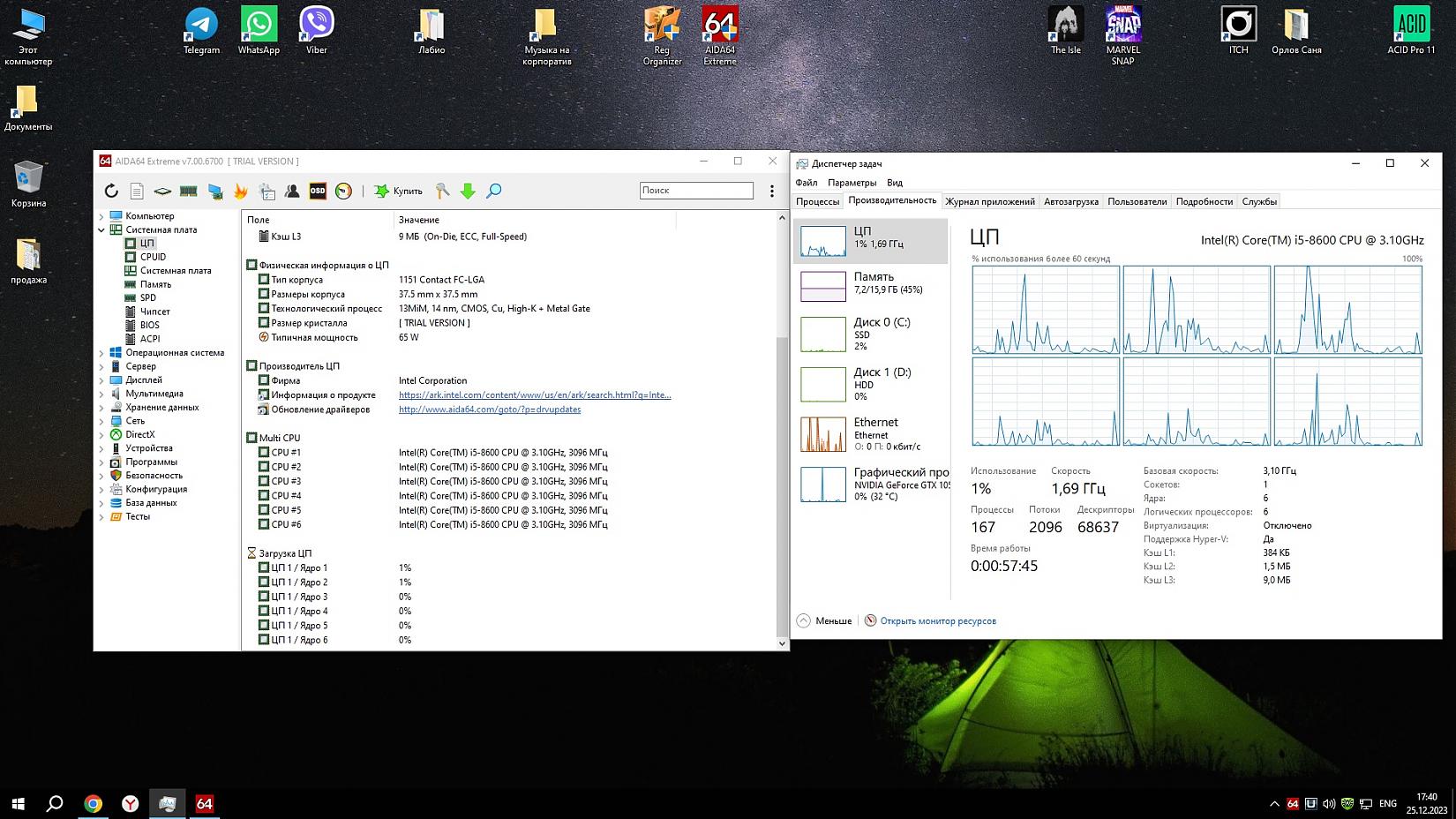
Task: Click the memory module toolbar icon
Action: coord(188,191)
